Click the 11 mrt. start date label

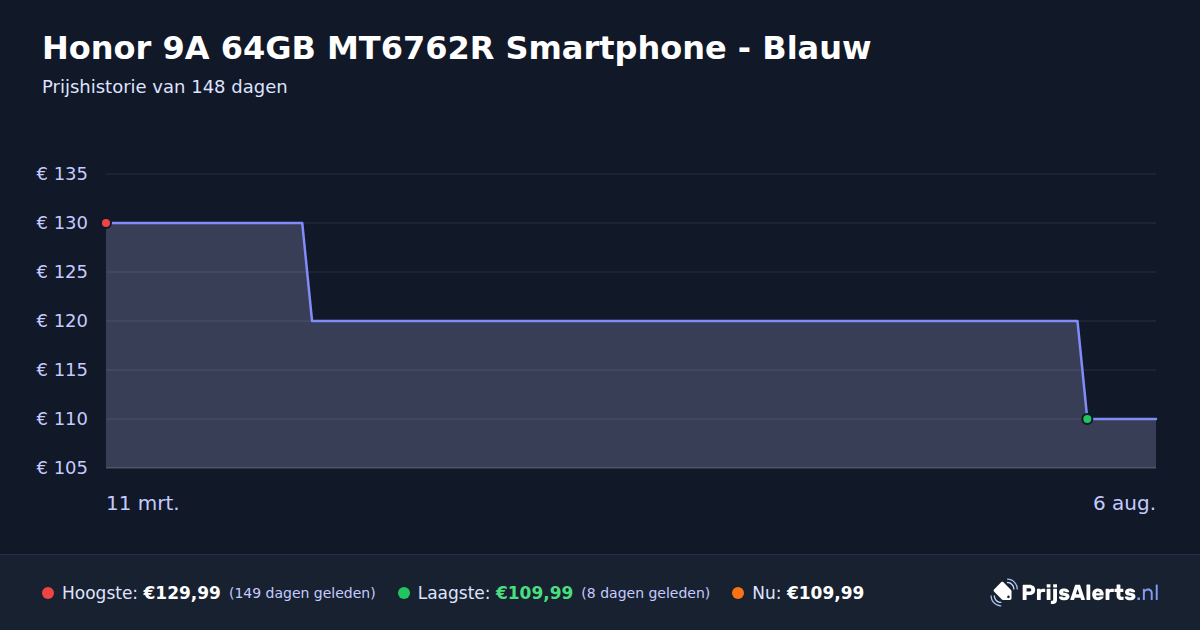143,503
